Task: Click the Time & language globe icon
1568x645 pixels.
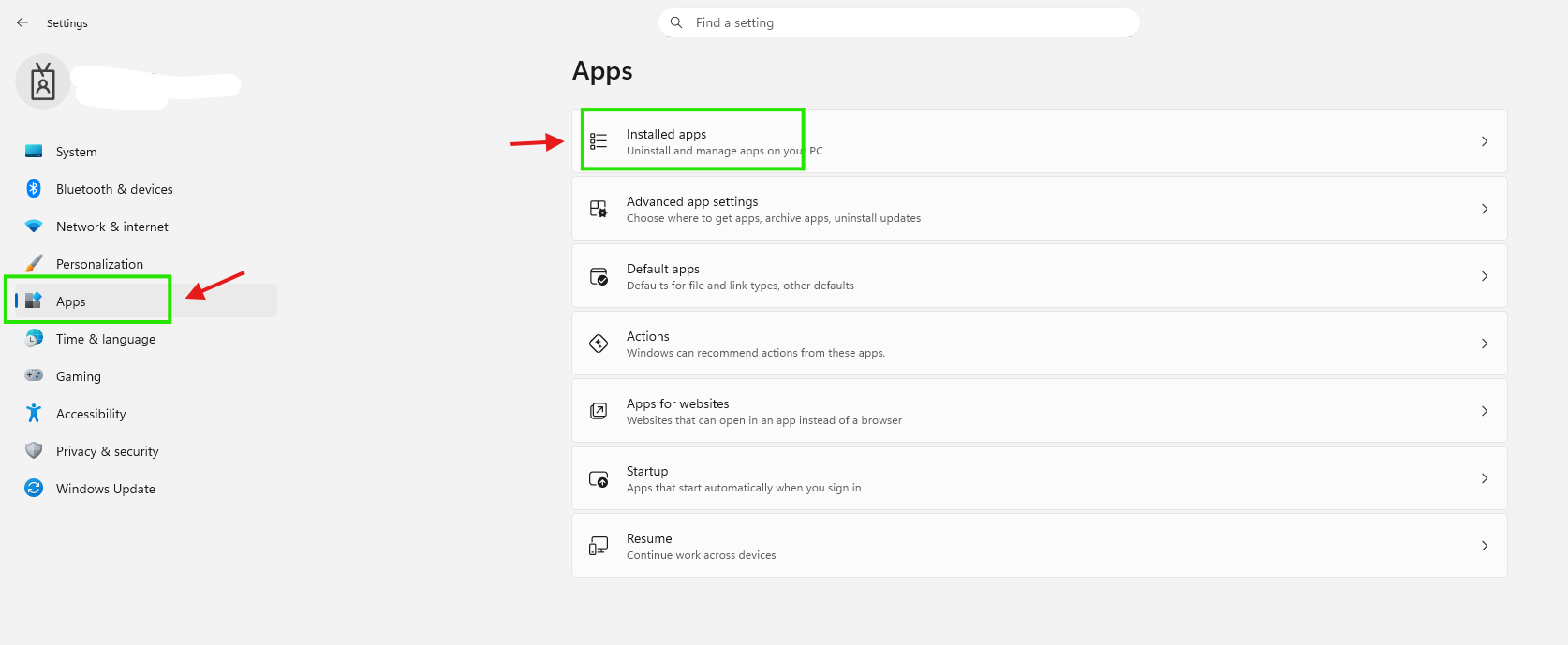Action: [x=34, y=338]
